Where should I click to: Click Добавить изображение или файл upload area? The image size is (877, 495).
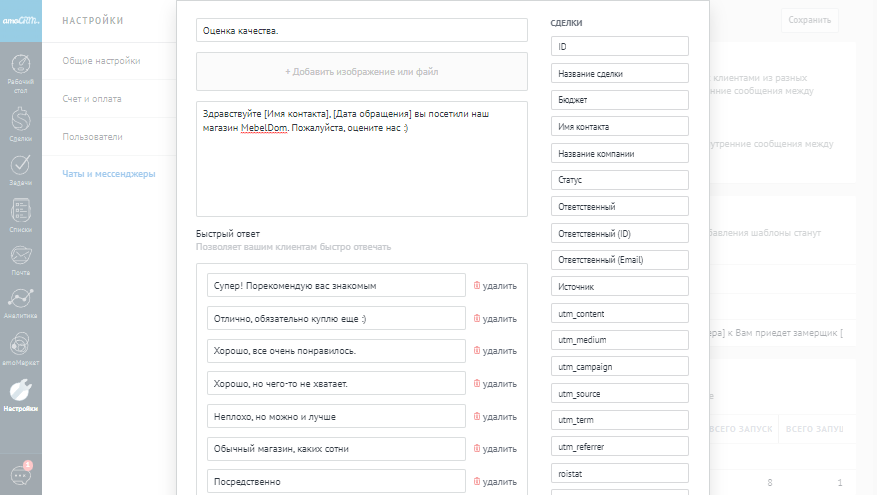coord(361,72)
